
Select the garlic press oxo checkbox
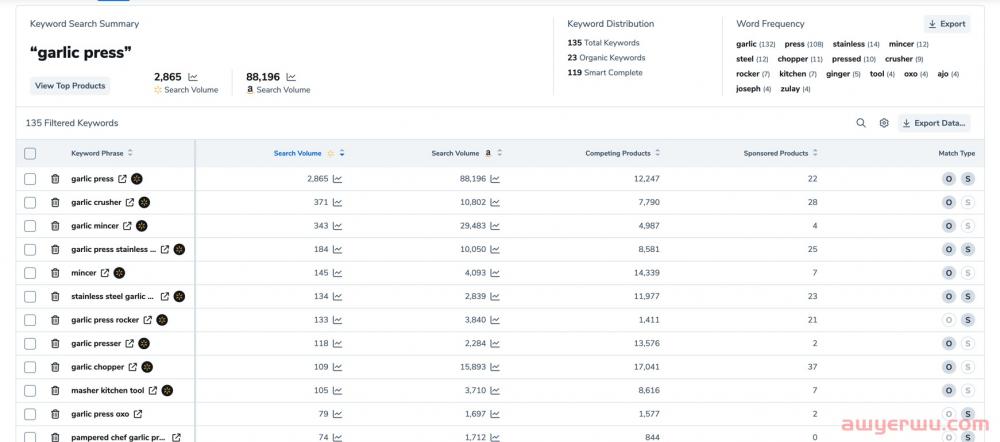[30, 415]
